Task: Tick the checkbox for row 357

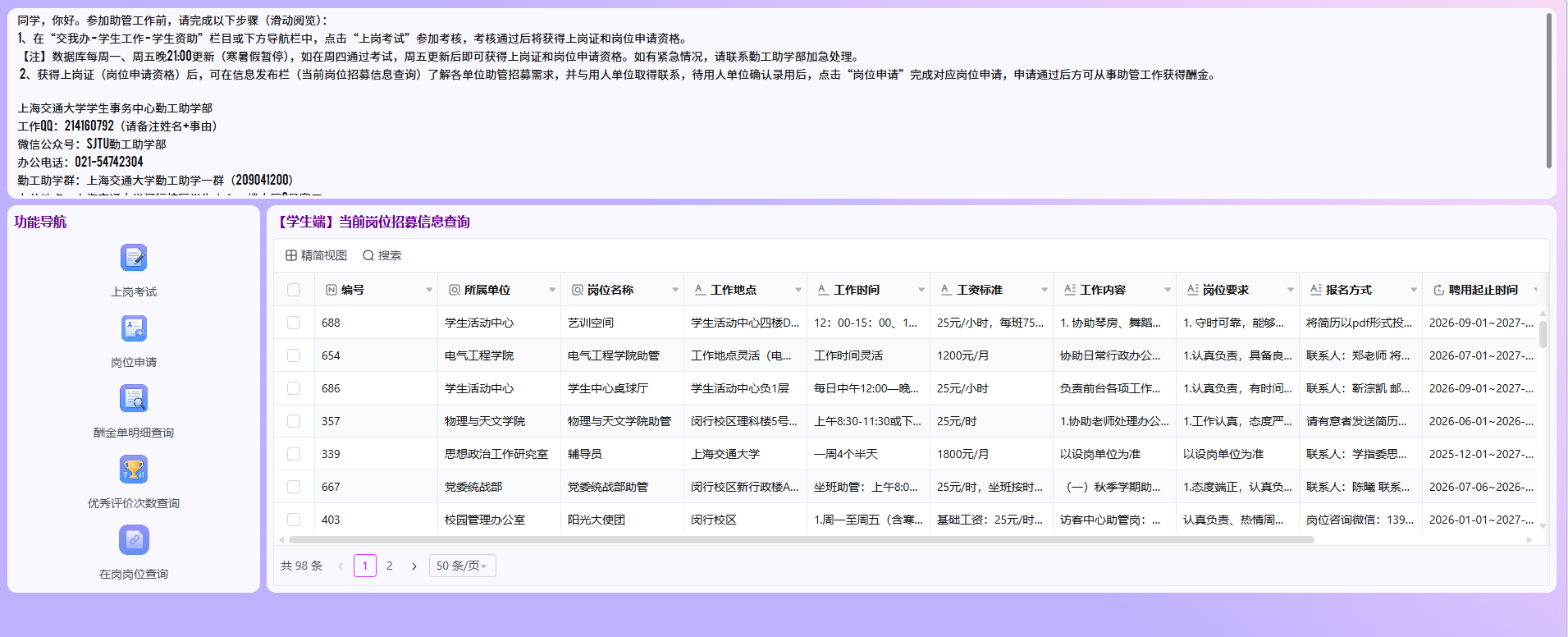Action: (x=294, y=421)
